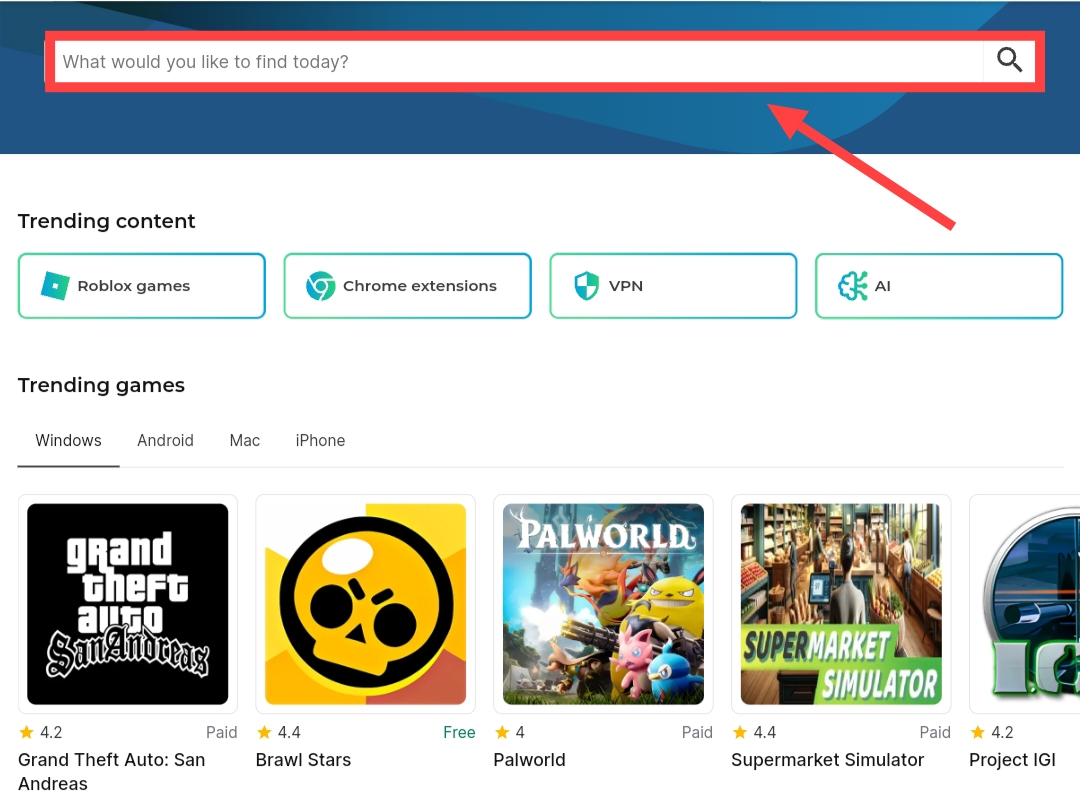This screenshot has width=1080, height=796.
Task: Open the Chrome extensions trending card
Action: coord(408,286)
